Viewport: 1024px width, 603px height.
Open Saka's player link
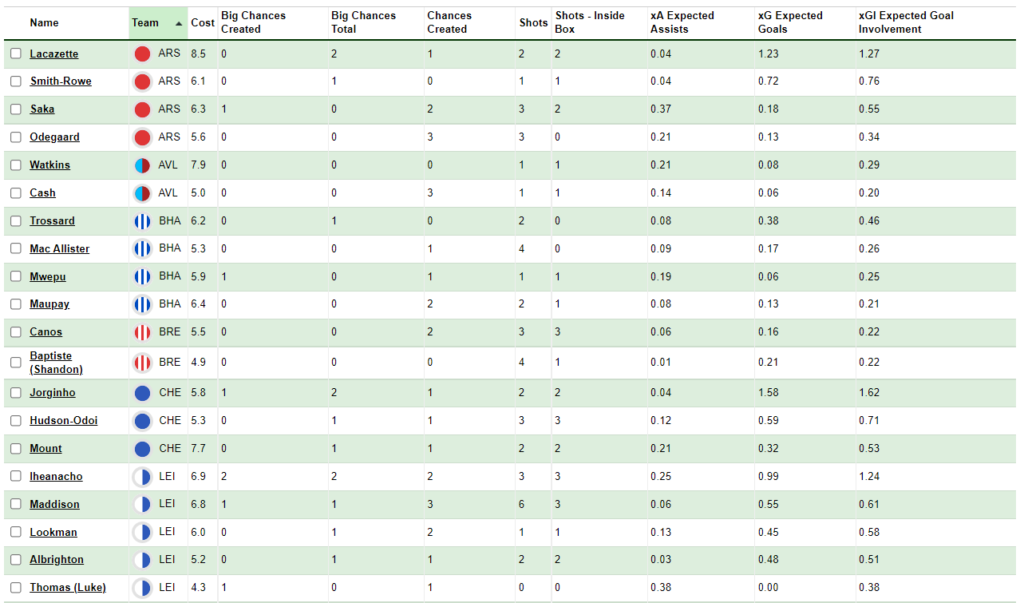(40, 109)
